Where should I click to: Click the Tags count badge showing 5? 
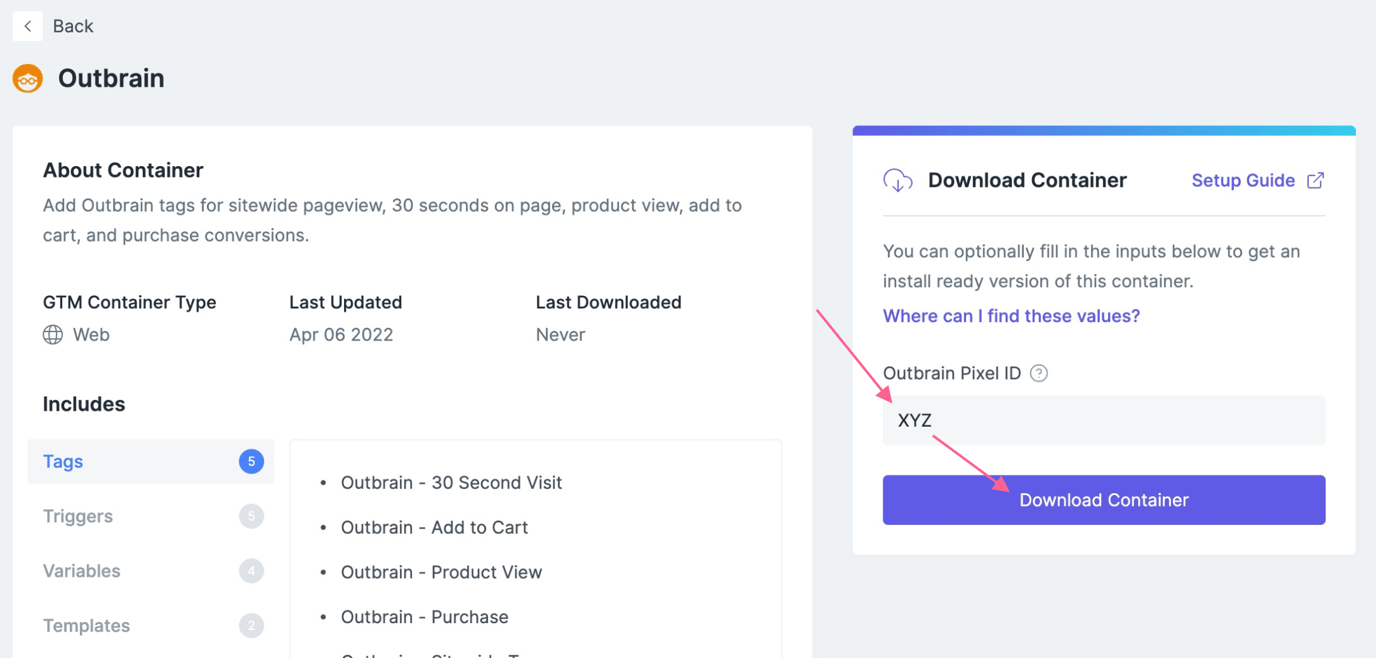251,461
